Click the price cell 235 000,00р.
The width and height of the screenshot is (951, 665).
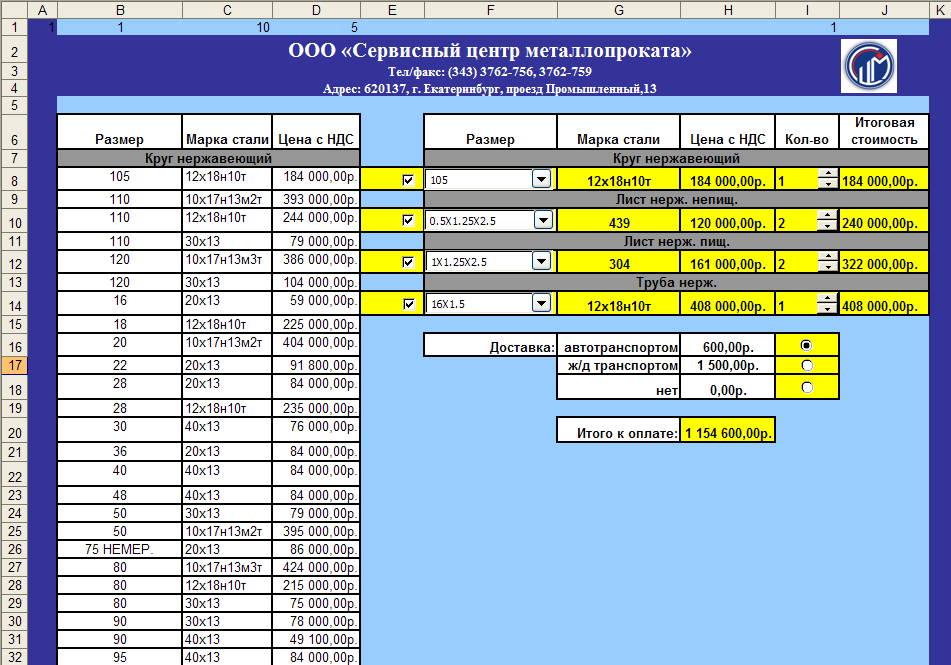[316, 408]
